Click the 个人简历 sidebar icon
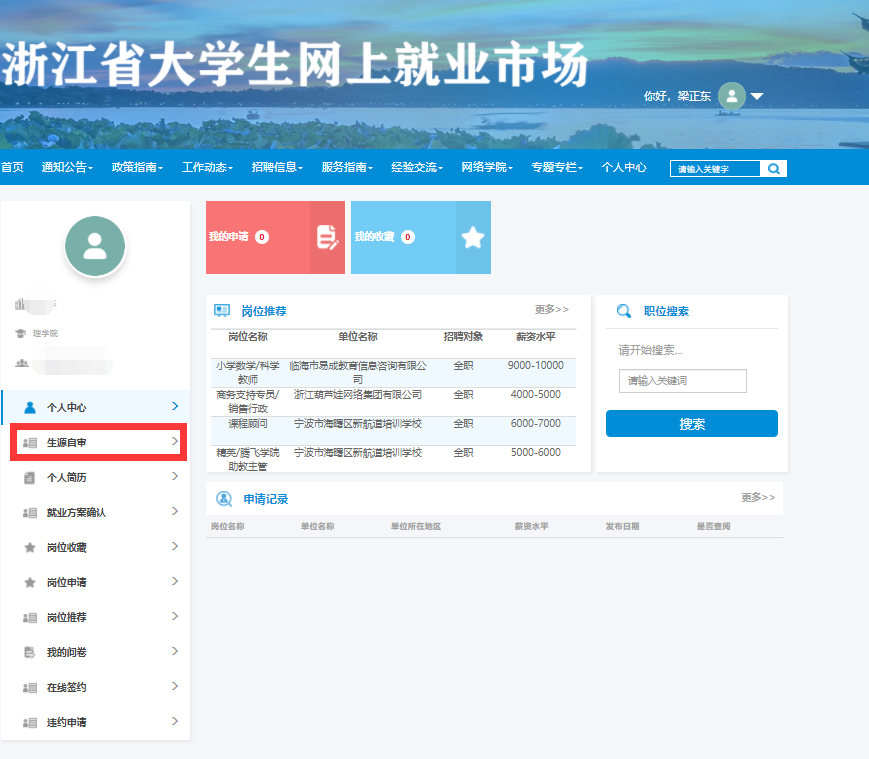The height and width of the screenshot is (759, 869). 30,478
